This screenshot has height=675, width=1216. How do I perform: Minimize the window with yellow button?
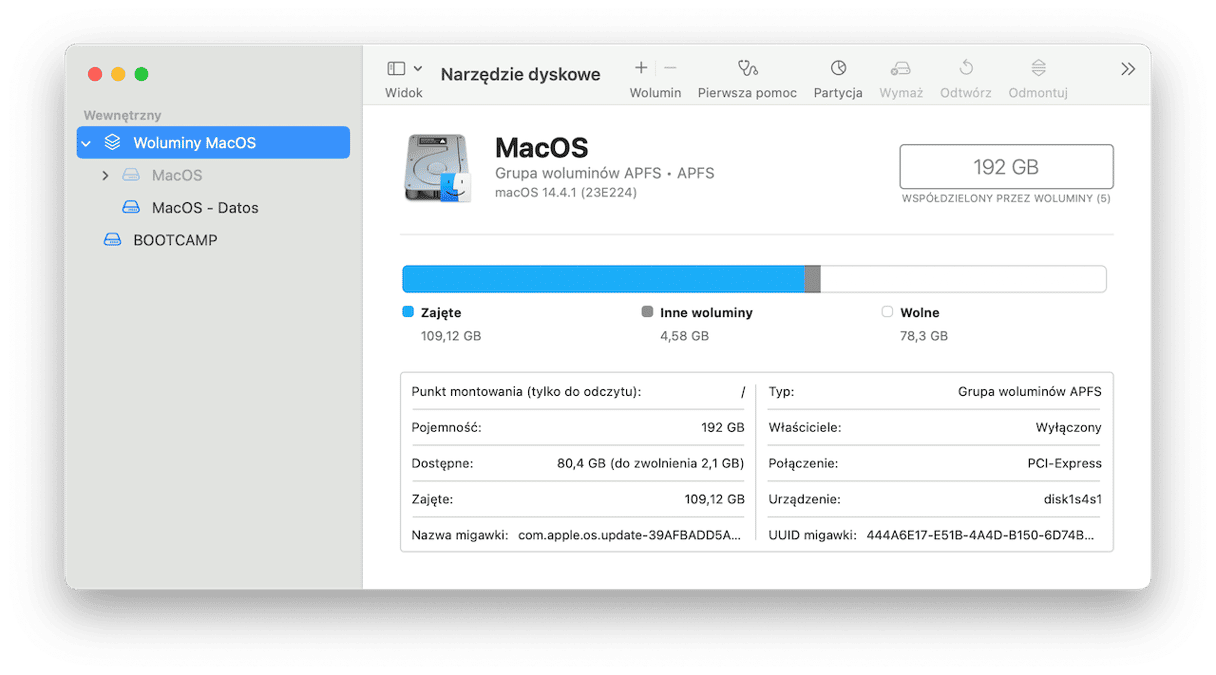pyautogui.click(x=118, y=74)
